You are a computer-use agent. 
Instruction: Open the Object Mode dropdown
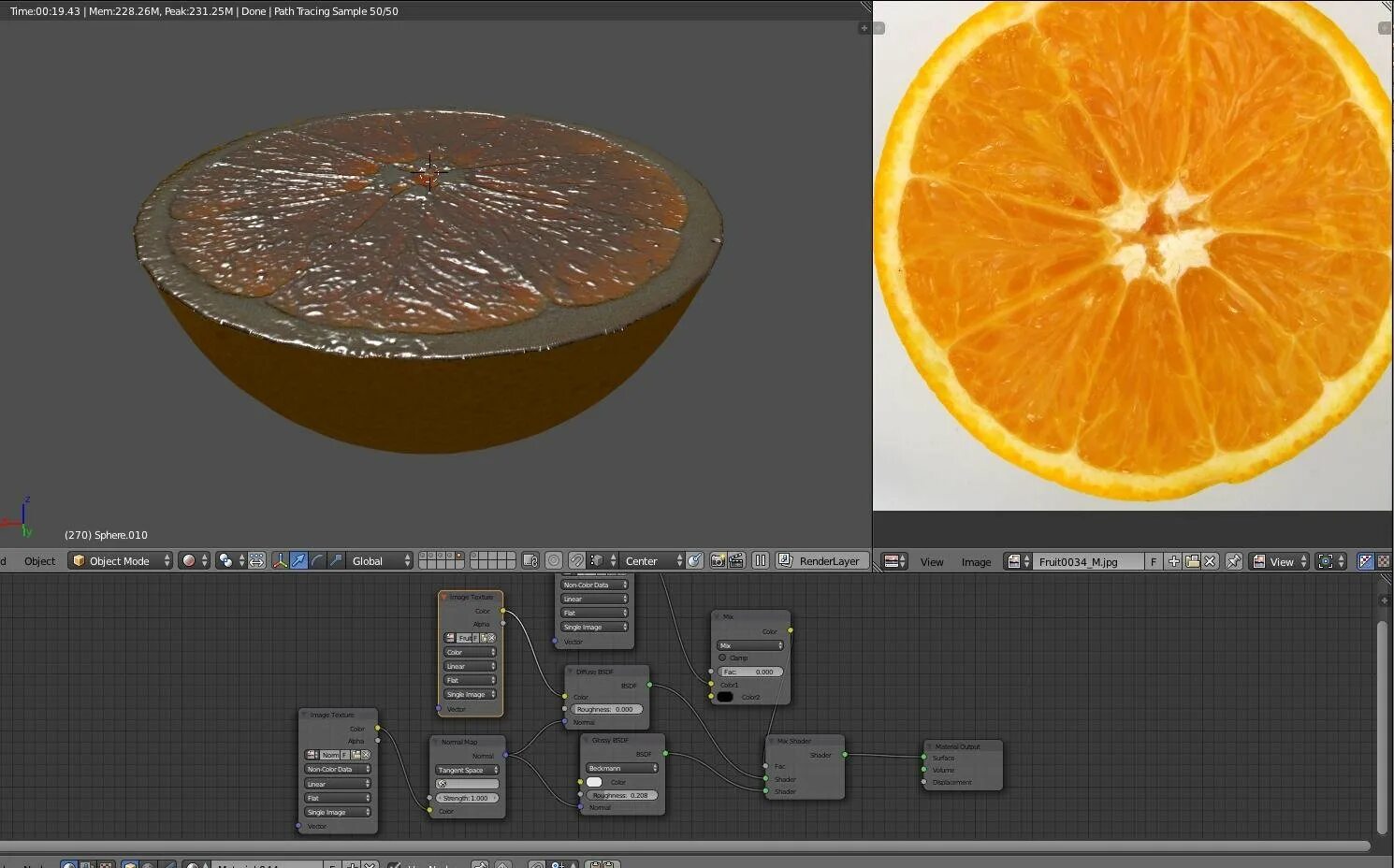click(x=121, y=560)
